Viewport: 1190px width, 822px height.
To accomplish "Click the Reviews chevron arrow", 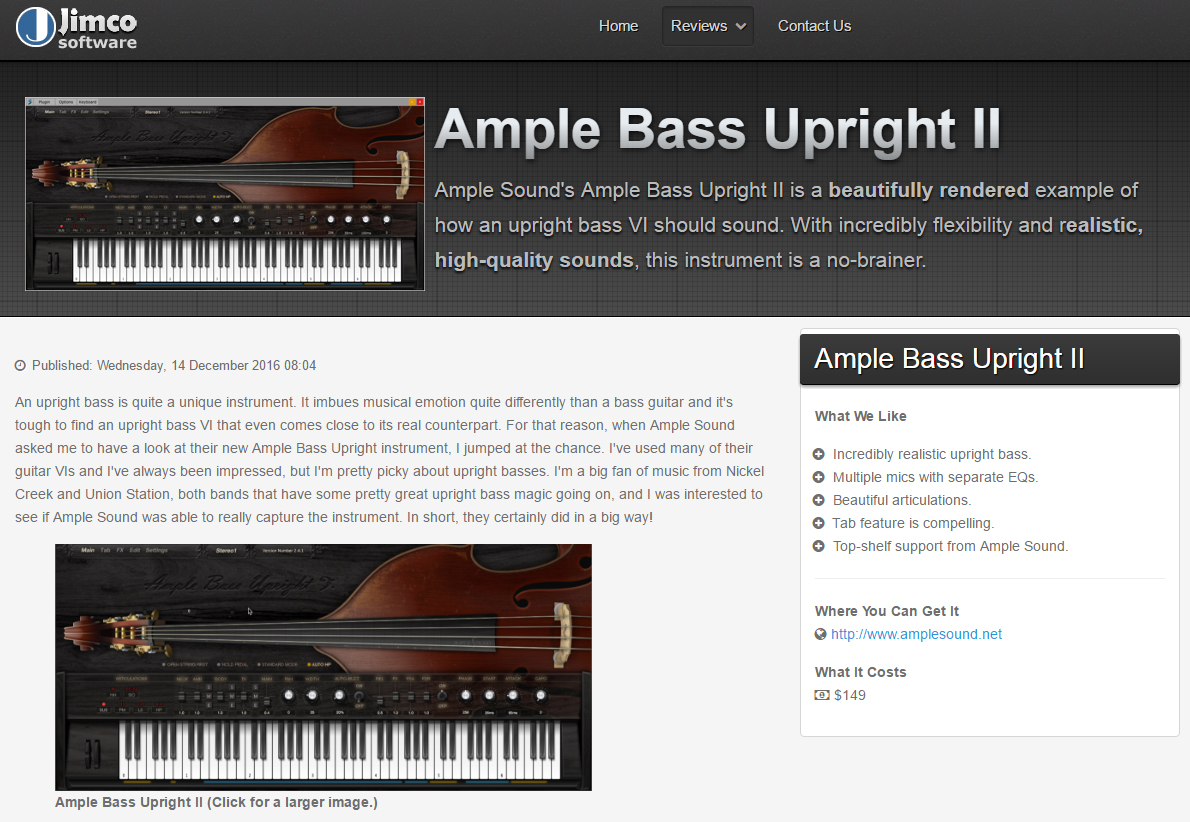I will [x=741, y=27].
